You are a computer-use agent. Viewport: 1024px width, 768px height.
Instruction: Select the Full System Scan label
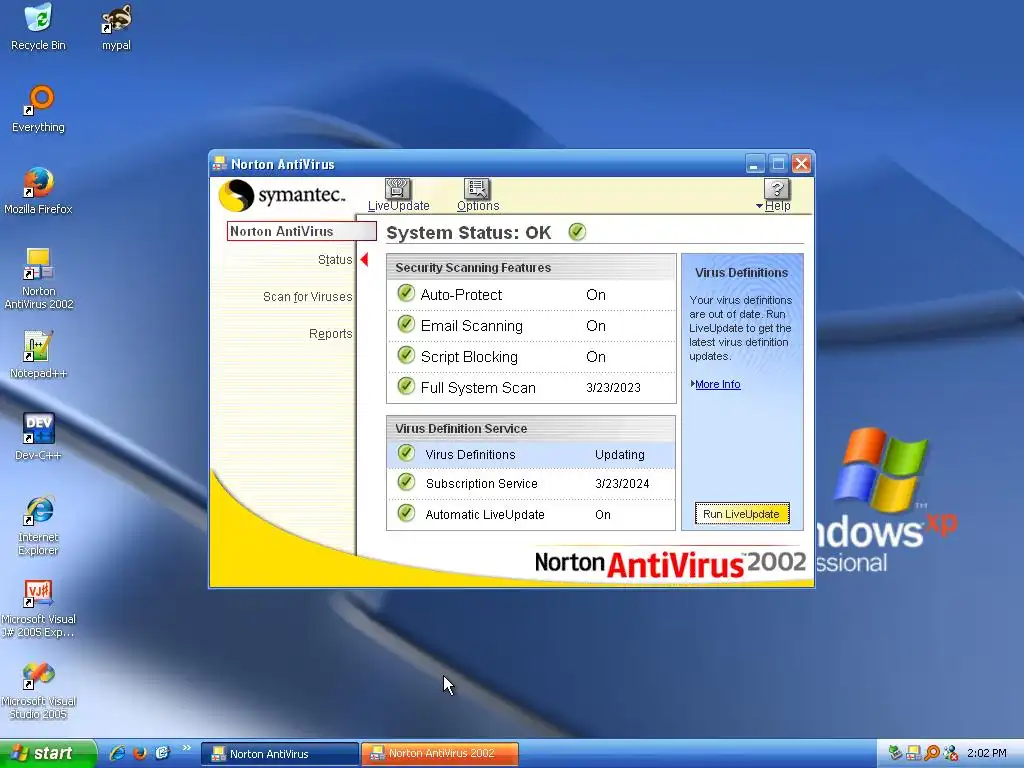coord(478,388)
